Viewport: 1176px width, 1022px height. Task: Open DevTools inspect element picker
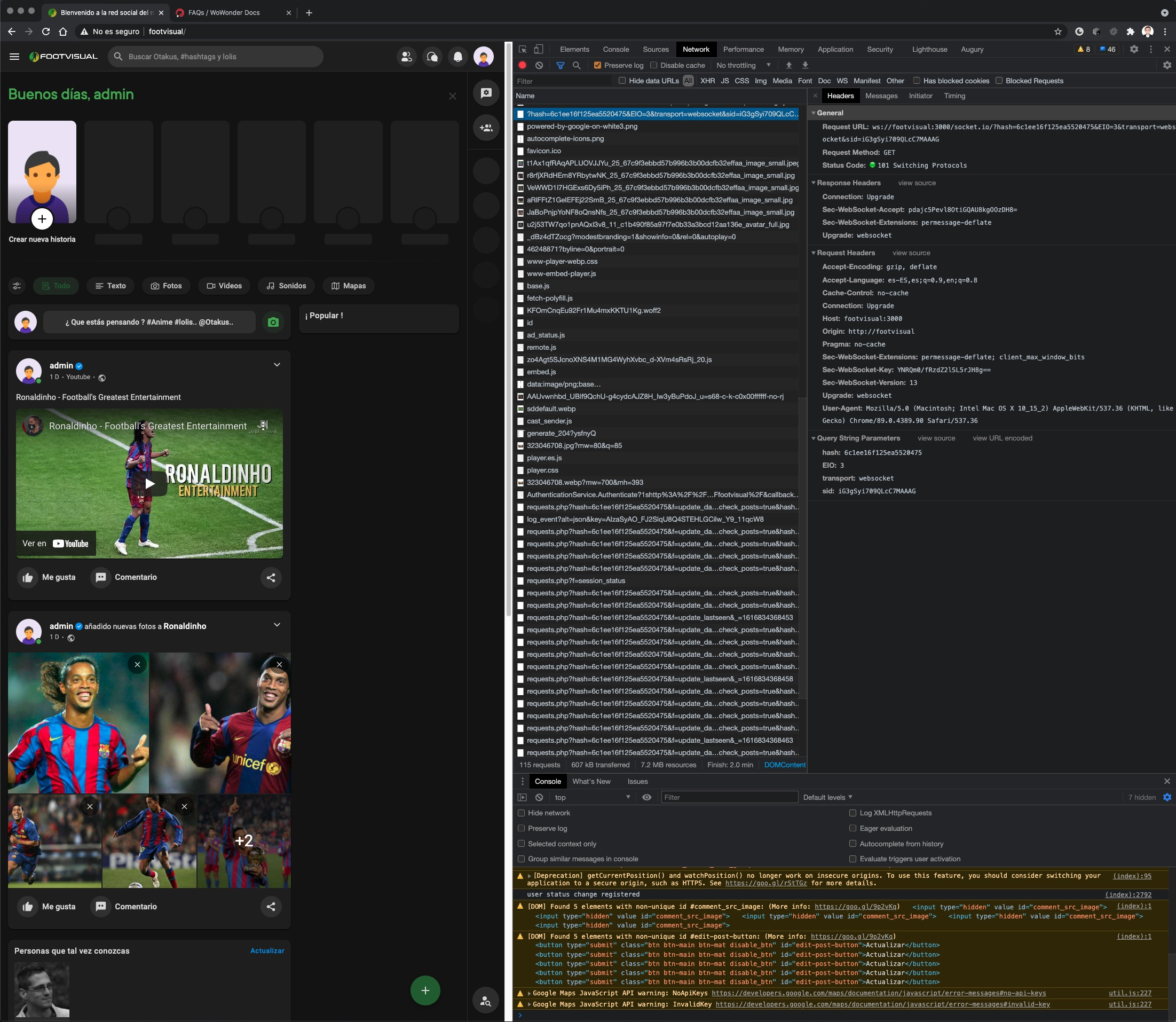point(522,50)
